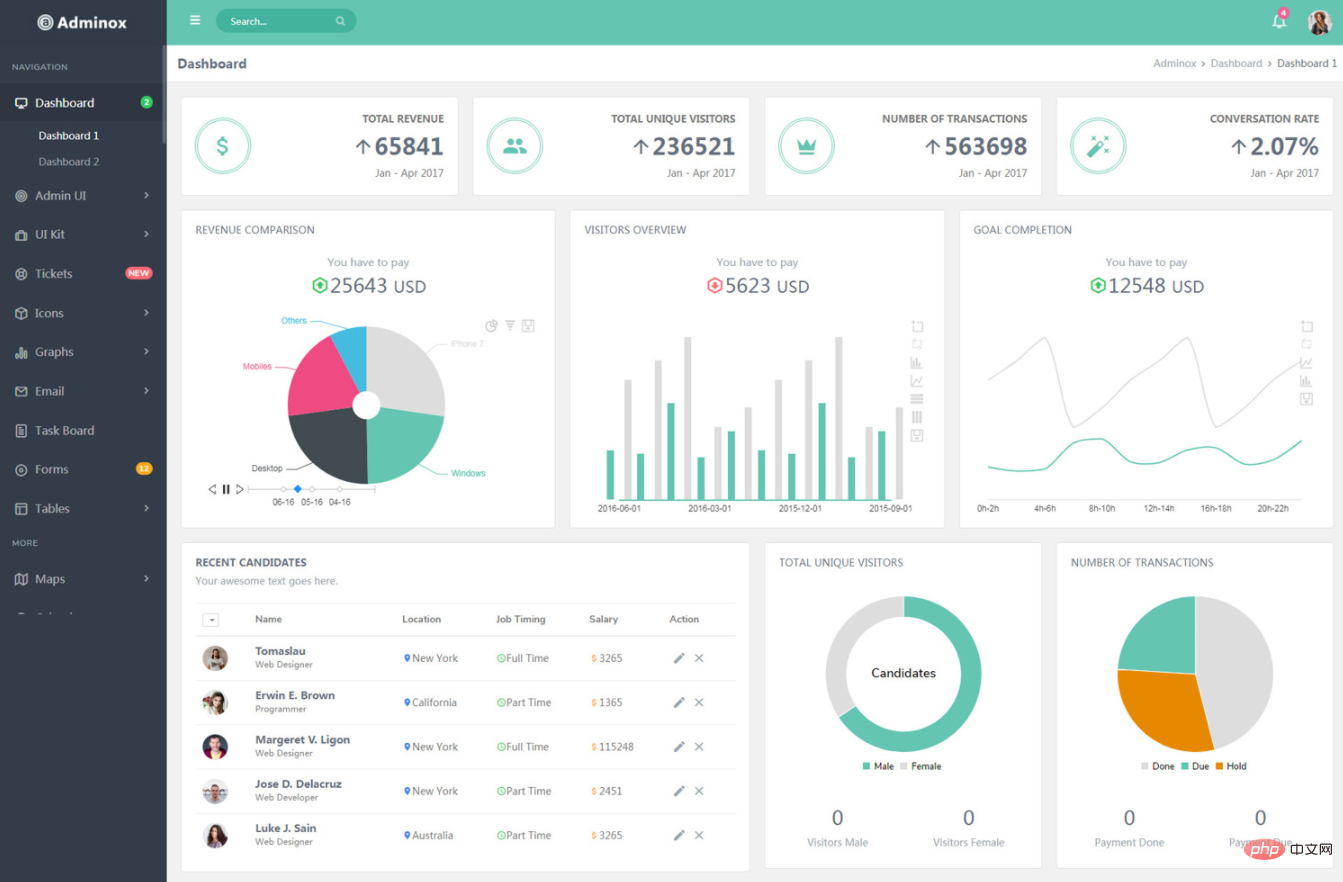
Task: Open the user profile avatar menu
Action: 1319,21
